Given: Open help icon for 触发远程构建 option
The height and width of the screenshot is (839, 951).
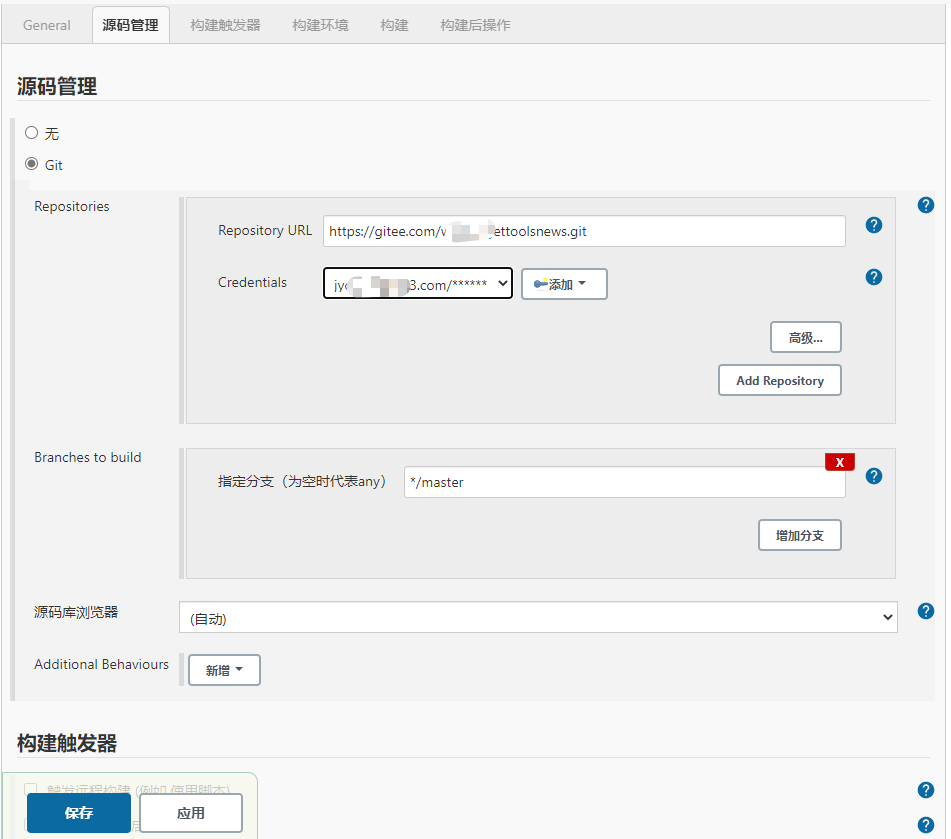Looking at the screenshot, I should click(926, 790).
